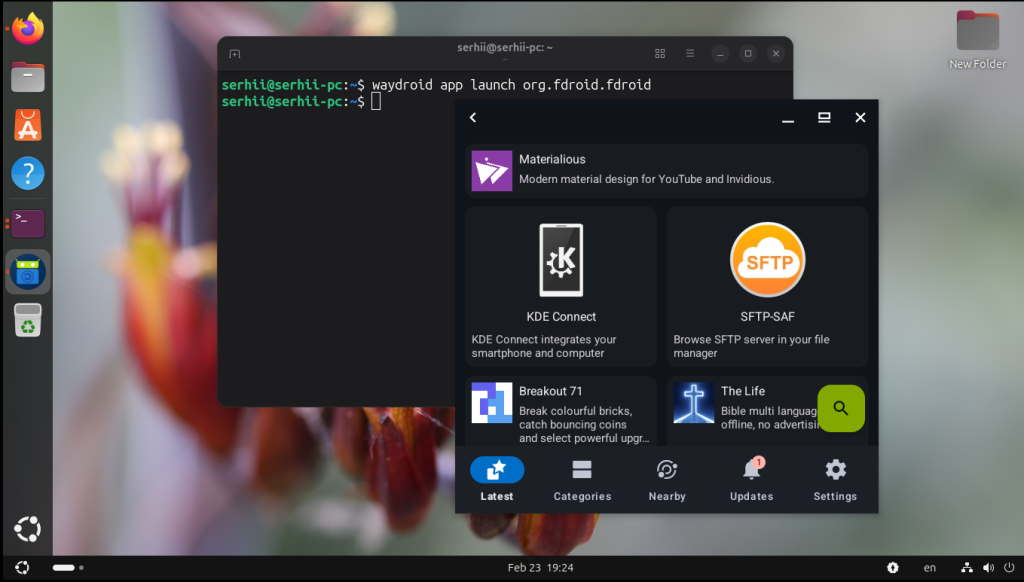Click the terminal view grid button
The image size is (1024, 582).
click(660, 53)
